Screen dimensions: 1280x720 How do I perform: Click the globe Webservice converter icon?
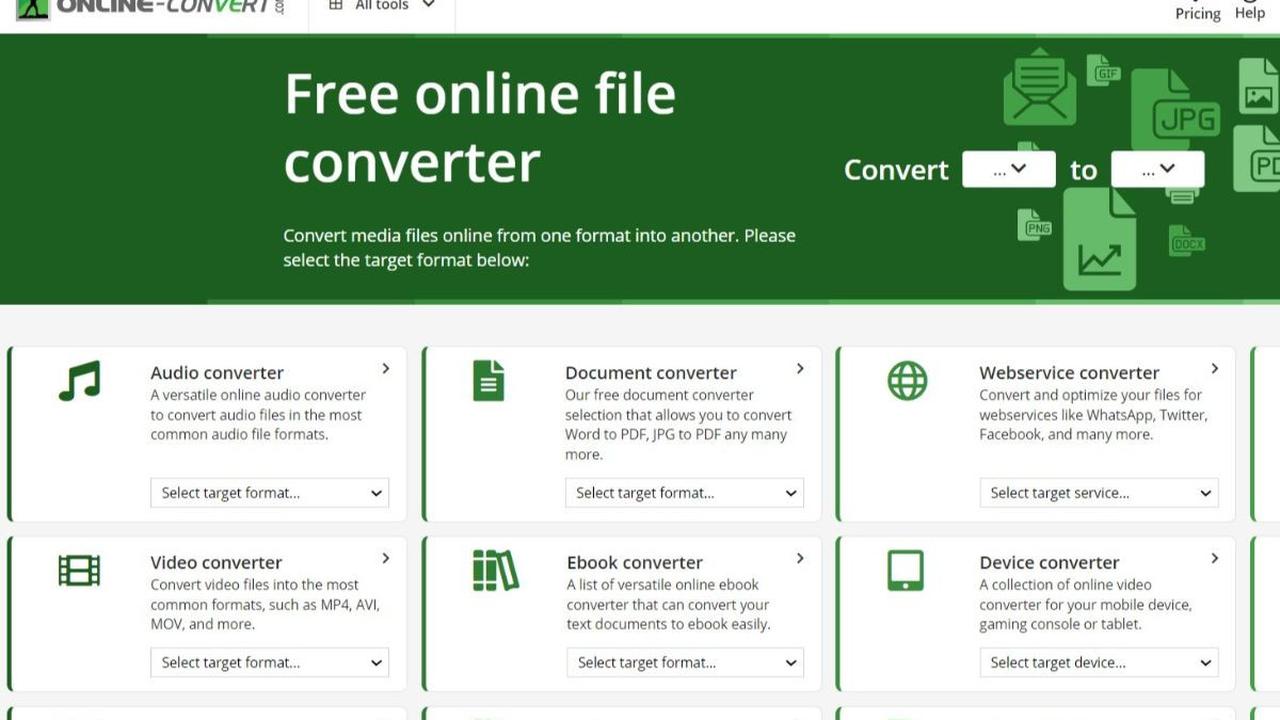[907, 381]
